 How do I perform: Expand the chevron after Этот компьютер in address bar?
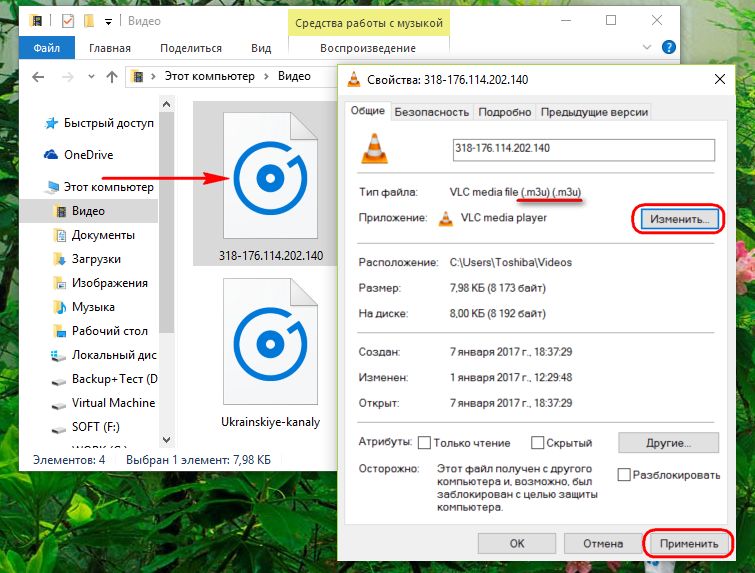click(x=266, y=77)
